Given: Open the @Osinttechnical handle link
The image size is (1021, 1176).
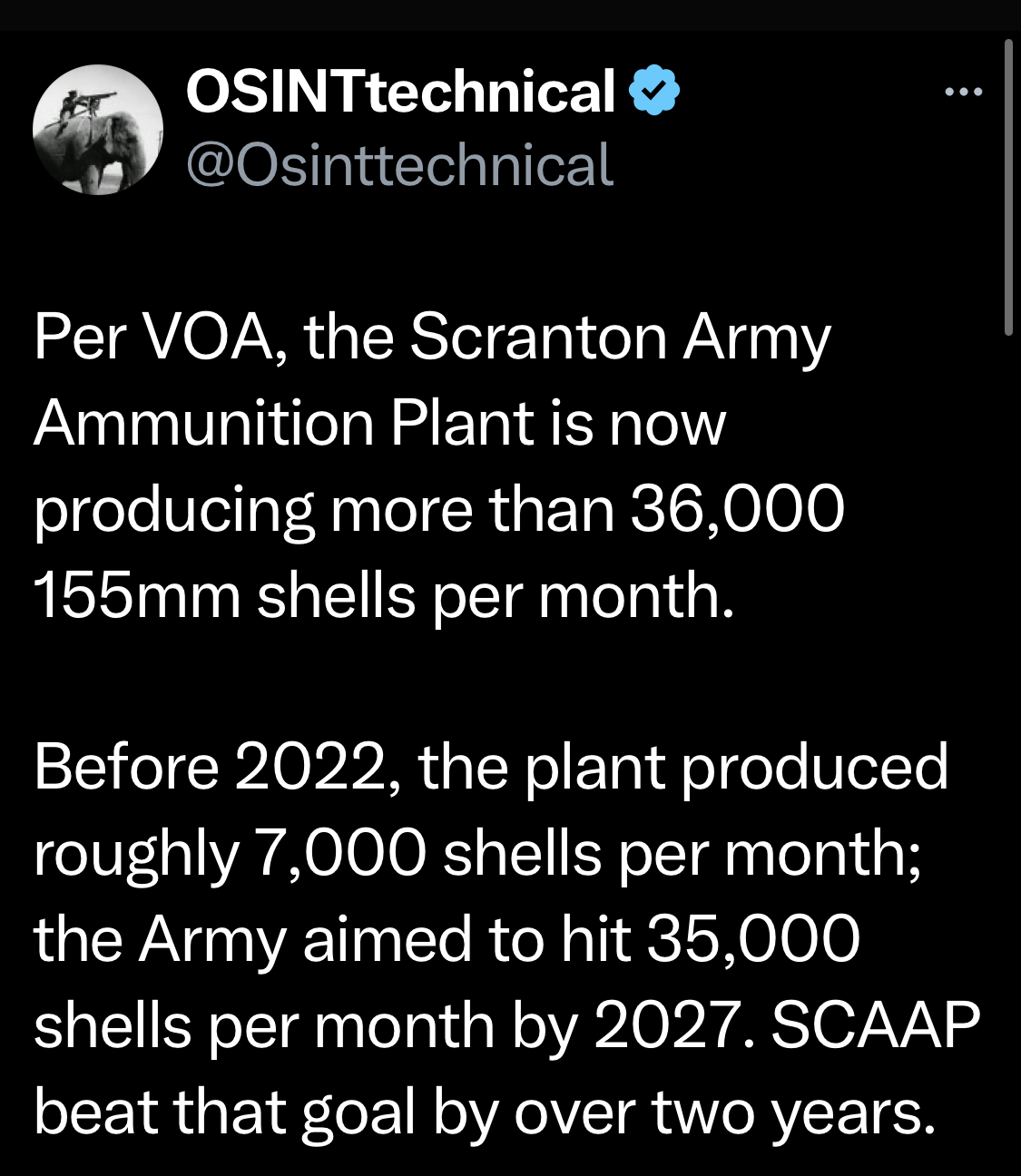Looking at the screenshot, I should tap(399, 165).
